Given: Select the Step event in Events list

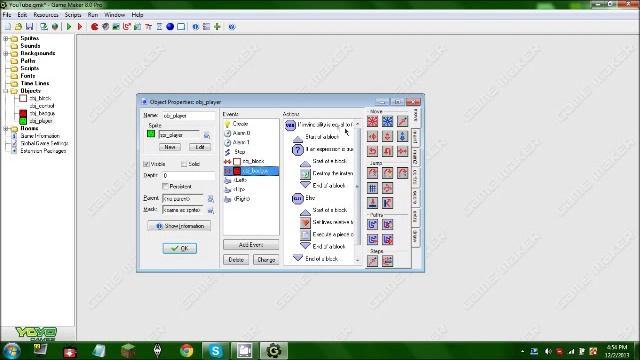Looking at the screenshot, I should [251, 152].
